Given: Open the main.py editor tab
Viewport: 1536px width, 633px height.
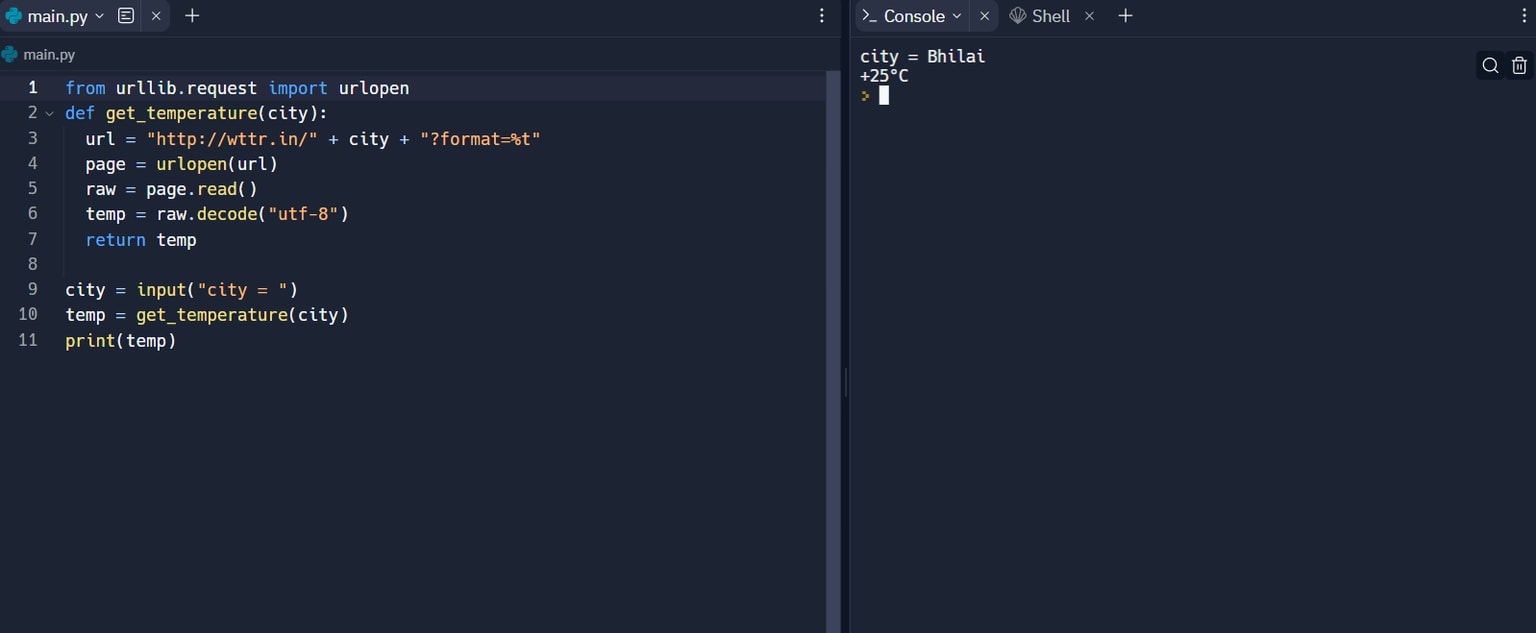Looking at the screenshot, I should (x=57, y=16).
